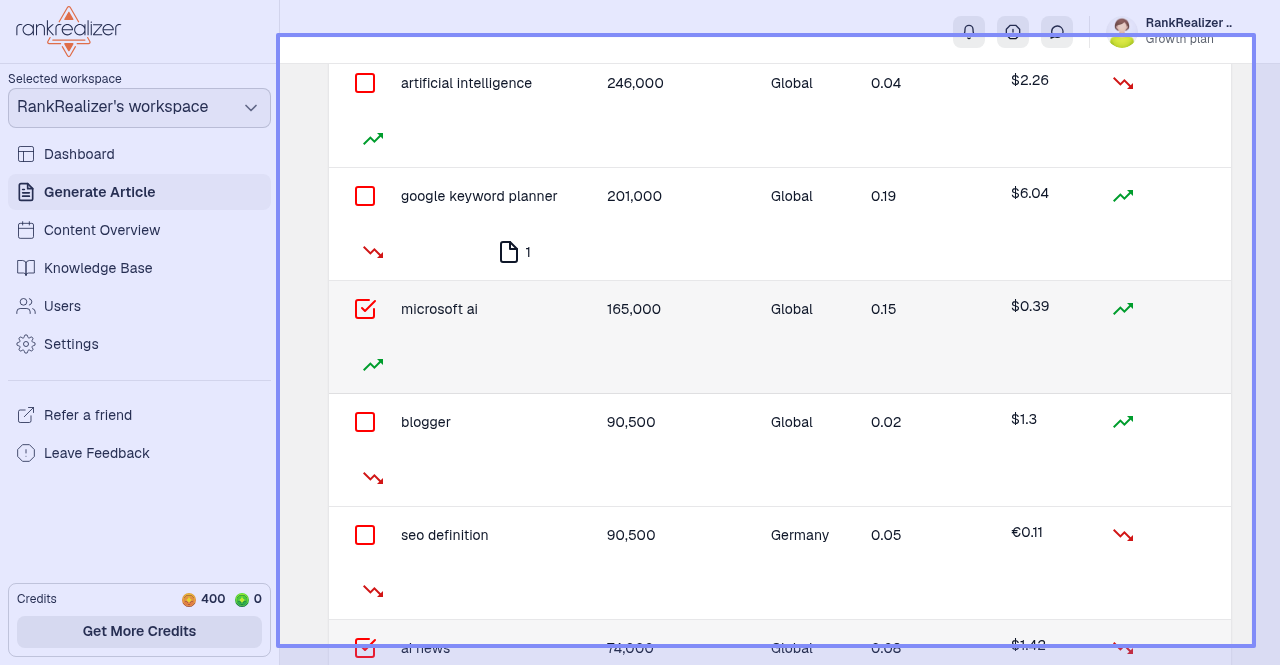Click the user avatar in top bar
This screenshot has height=665, width=1280.
(1122, 32)
